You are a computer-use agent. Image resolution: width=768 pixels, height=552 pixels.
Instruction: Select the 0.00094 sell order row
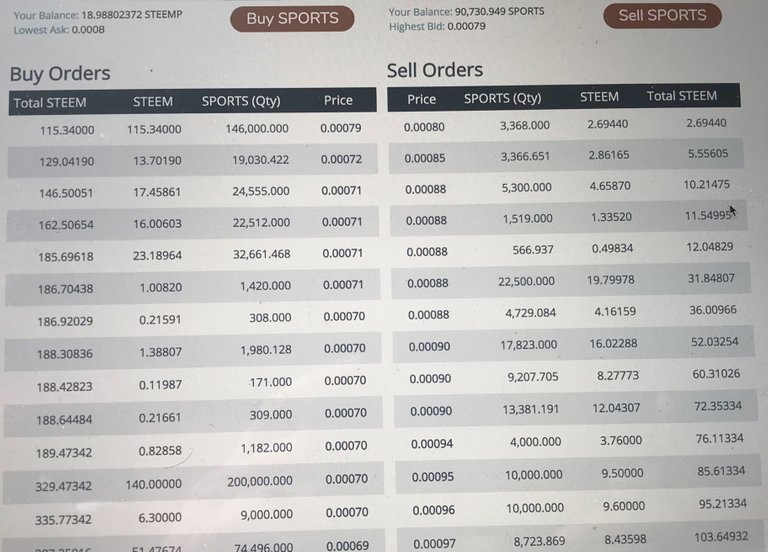(x=577, y=441)
